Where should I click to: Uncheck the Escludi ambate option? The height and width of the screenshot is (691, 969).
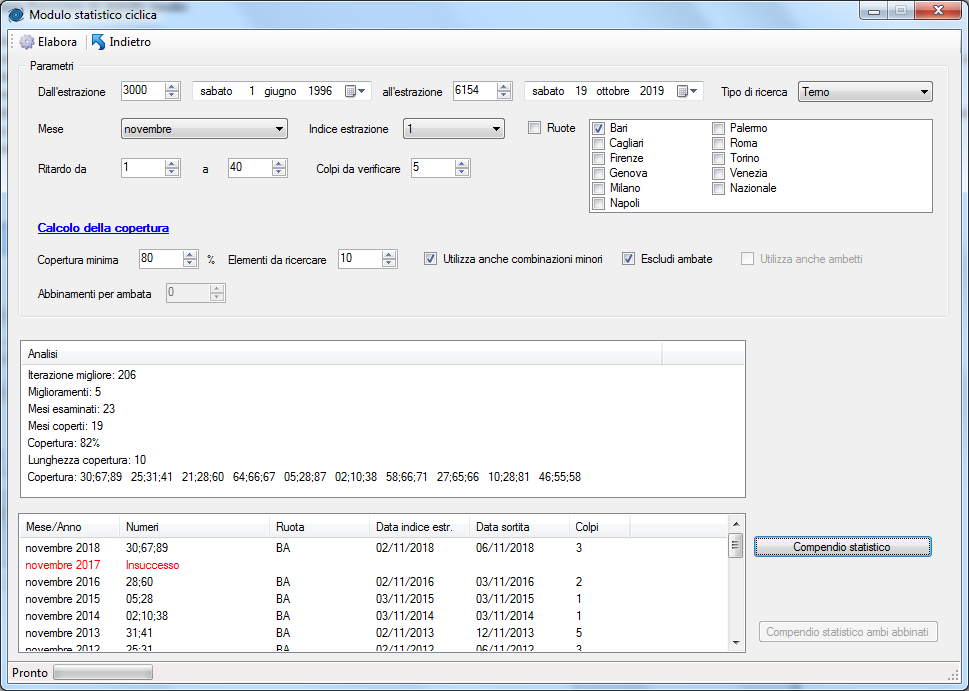pyautogui.click(x=628, y=259)
